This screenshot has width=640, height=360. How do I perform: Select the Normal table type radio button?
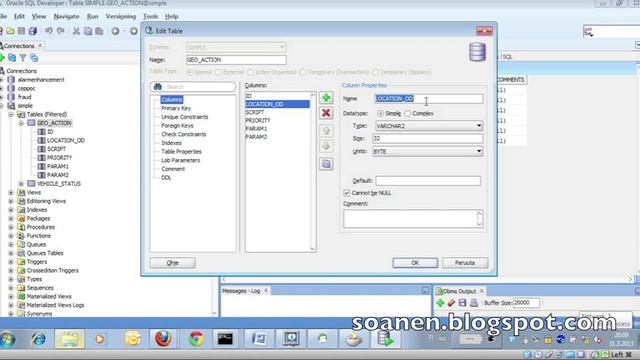(189, 72)
